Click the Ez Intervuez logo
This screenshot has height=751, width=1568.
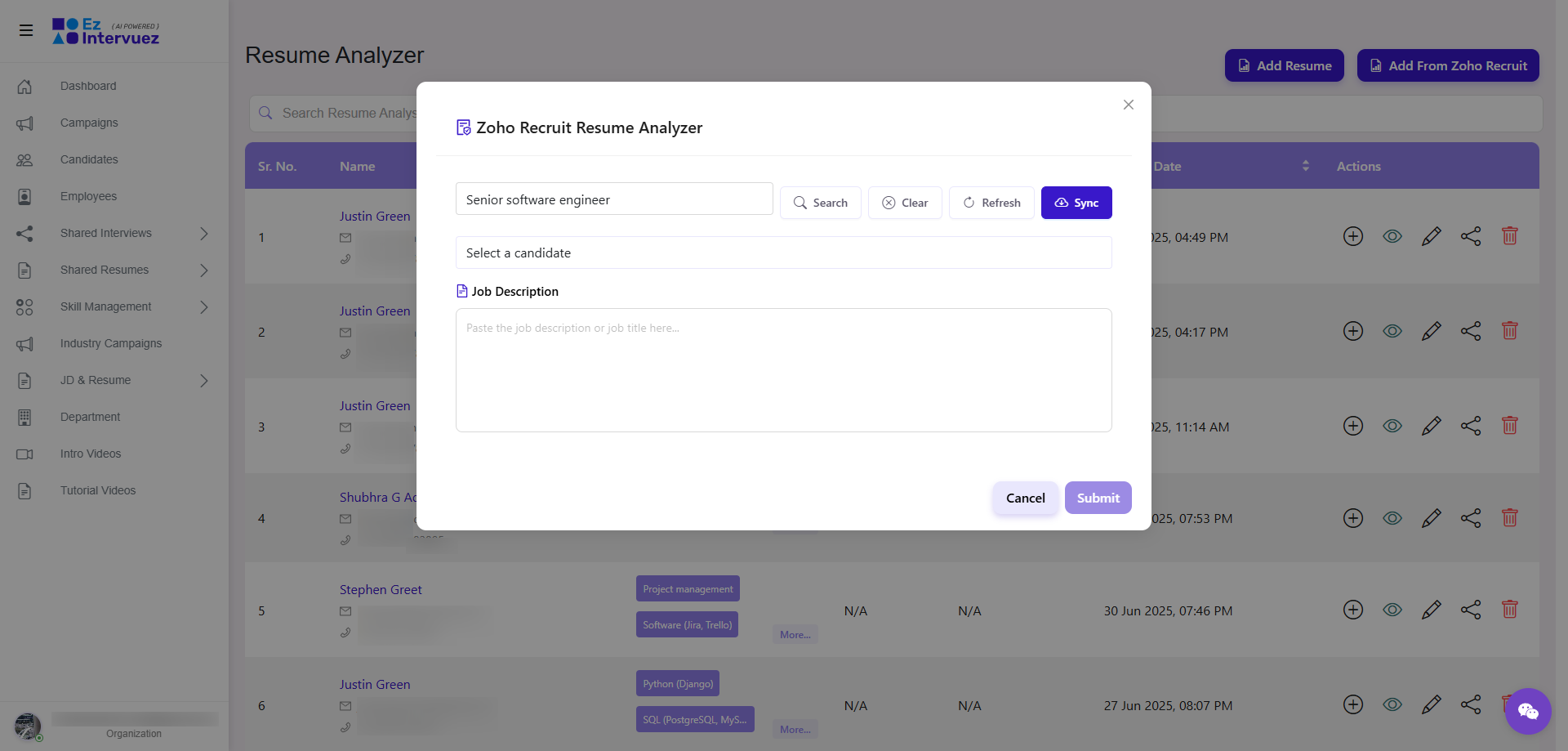(106, 31)
